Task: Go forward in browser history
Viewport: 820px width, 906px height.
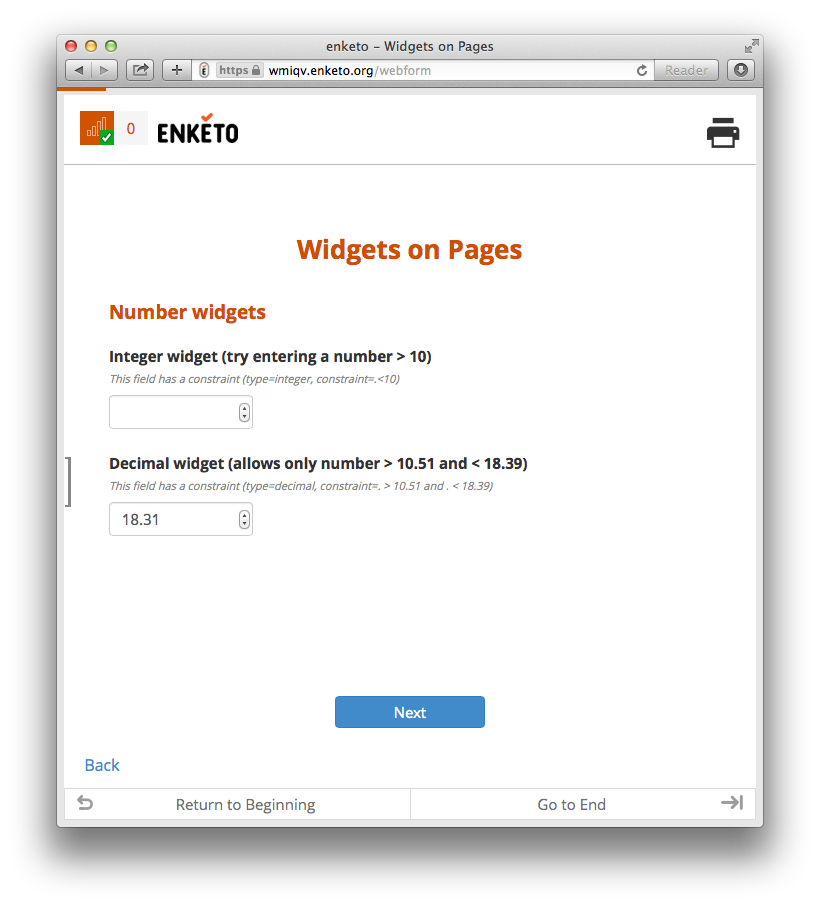Action: (x=105, y=70)
